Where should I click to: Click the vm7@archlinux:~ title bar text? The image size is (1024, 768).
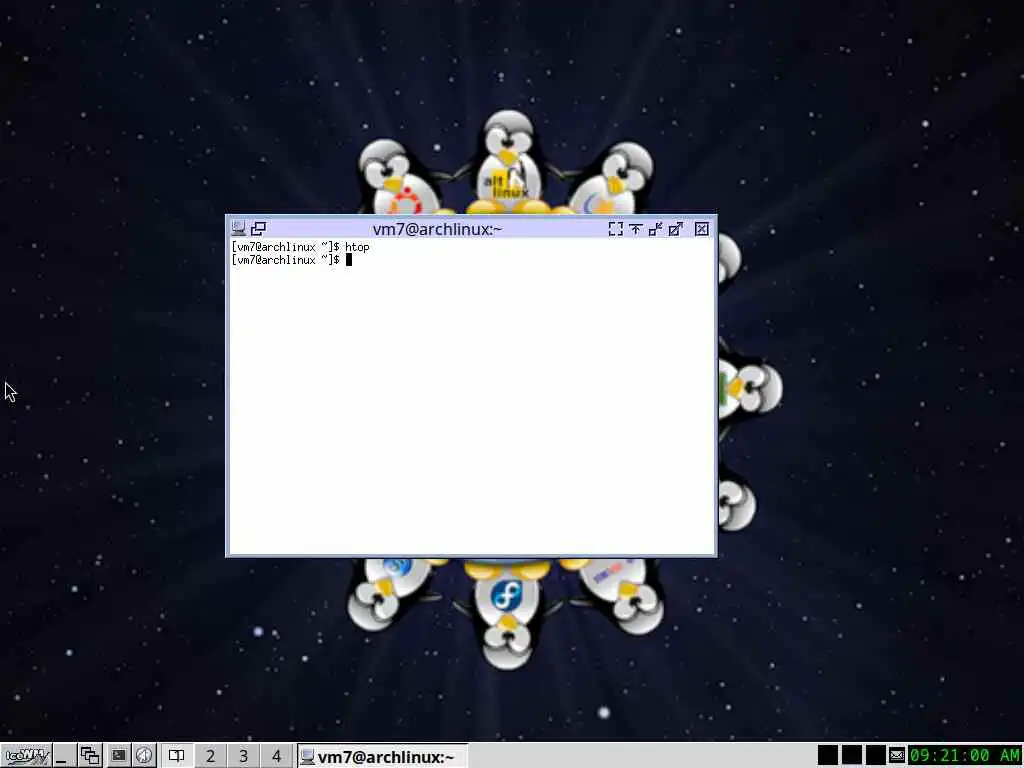pyautogui.click(x=437, y=229)
